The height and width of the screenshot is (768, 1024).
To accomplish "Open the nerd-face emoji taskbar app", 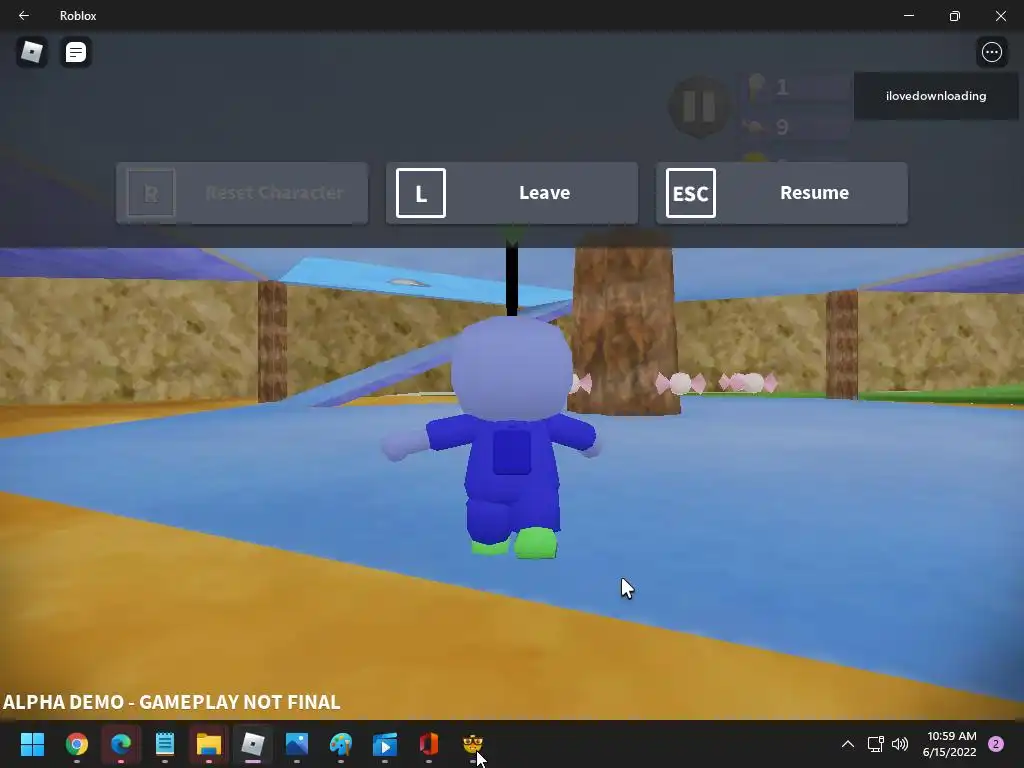I will click(x=472, y=744).
